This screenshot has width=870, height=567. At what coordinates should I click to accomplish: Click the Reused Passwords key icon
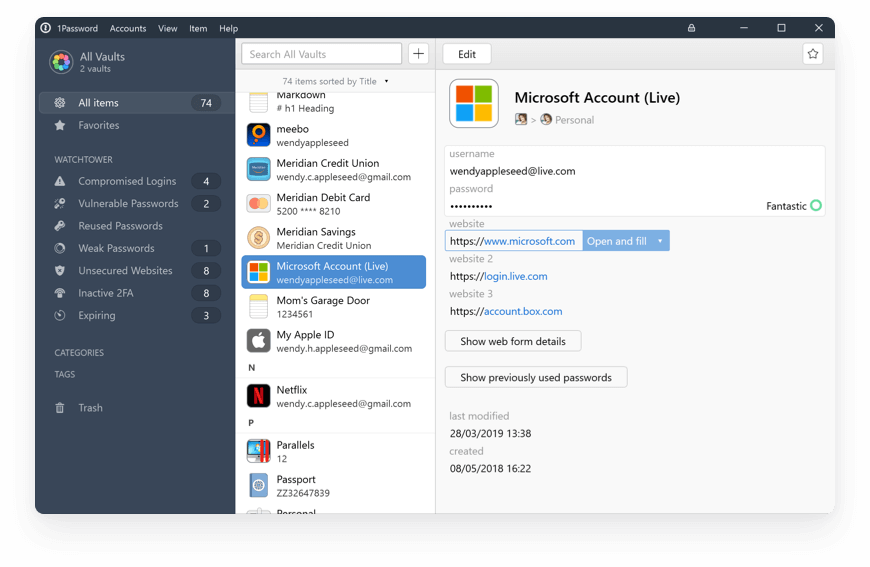(60, 226)
